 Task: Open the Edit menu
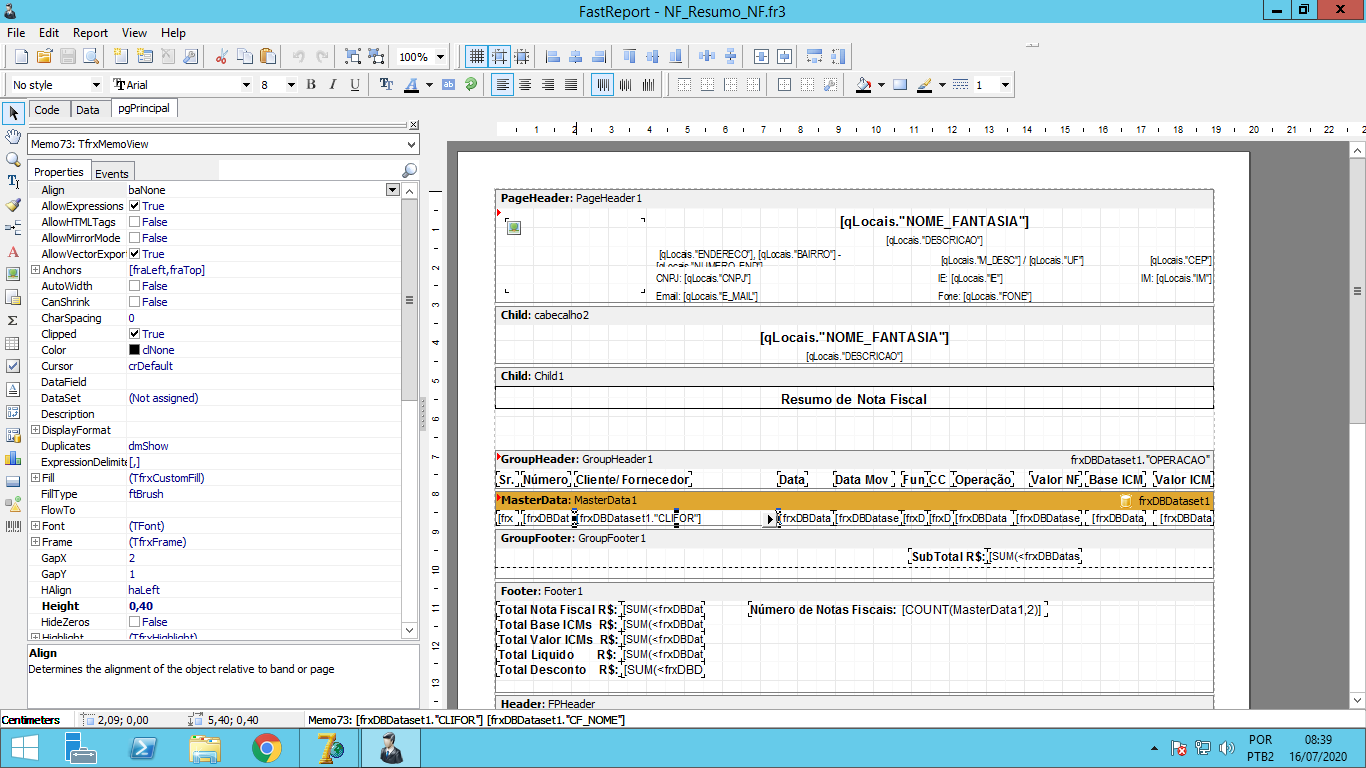[x=49, y=33]
